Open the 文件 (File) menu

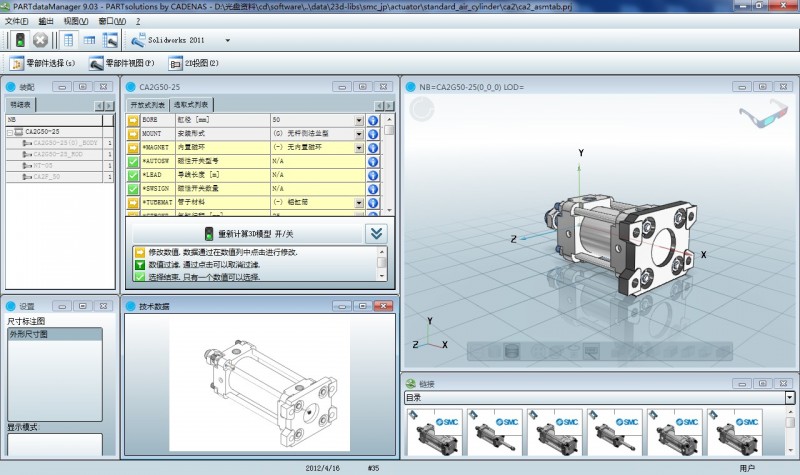(x=16, y=20)
